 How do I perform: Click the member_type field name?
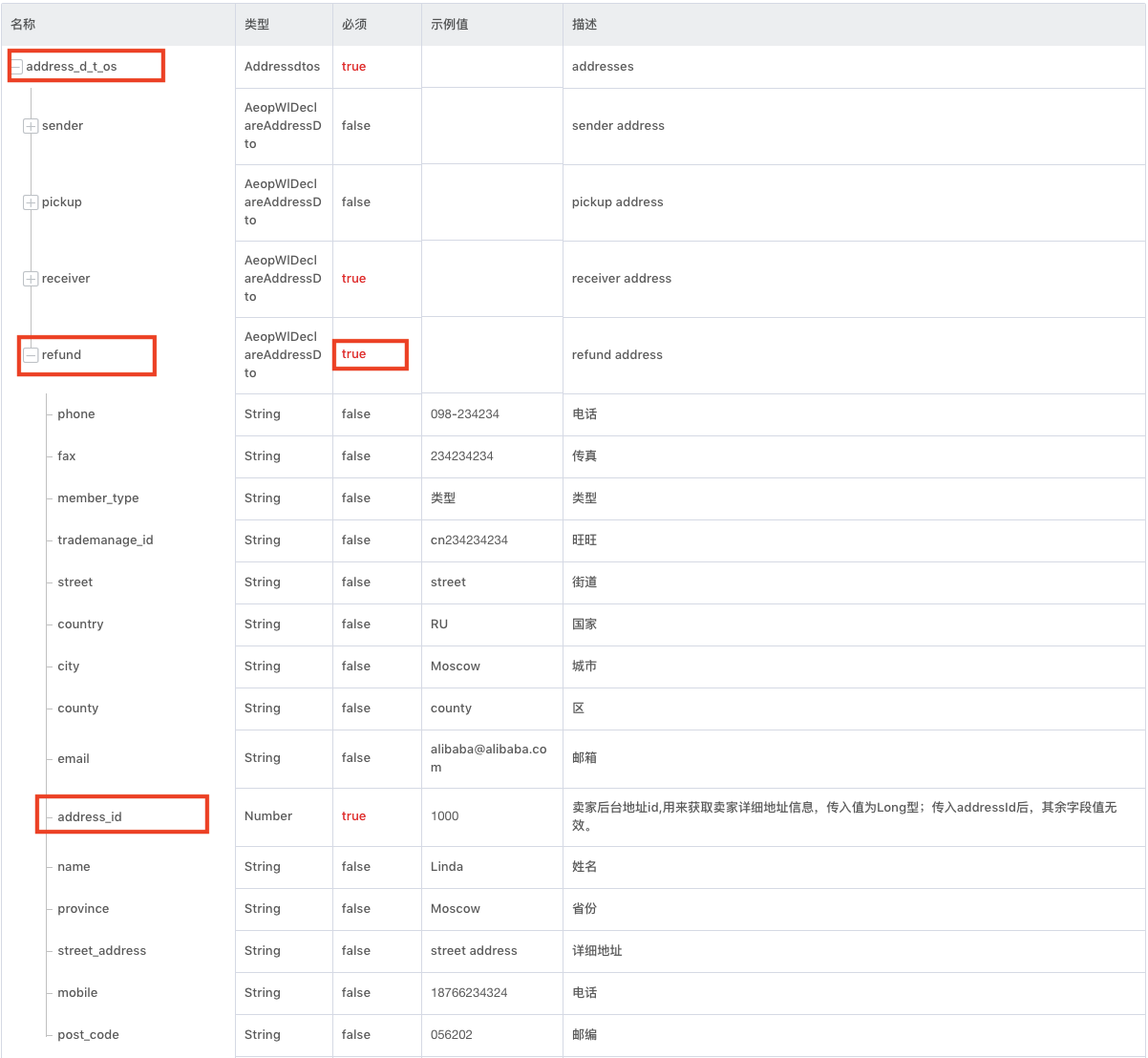[98, 498]
